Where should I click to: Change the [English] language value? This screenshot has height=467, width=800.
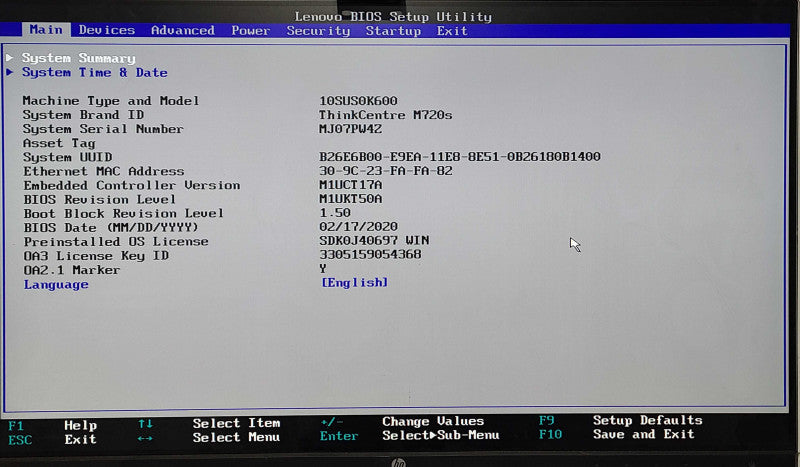pos(355,282)
